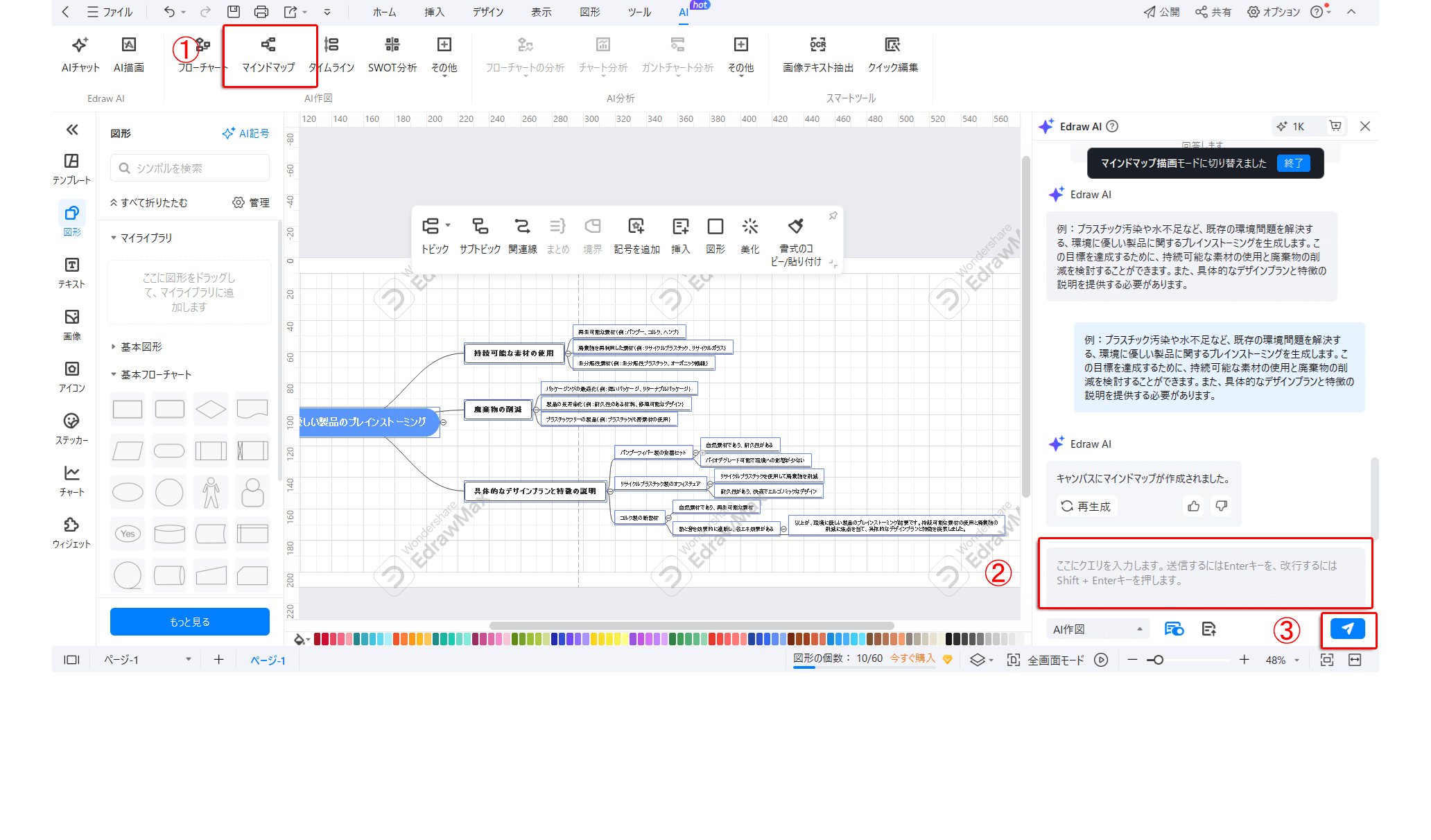Click the 今すぐ購入 link
Image resolution: width=1431 pixels, height=840 pixels.
pos(912,658)
